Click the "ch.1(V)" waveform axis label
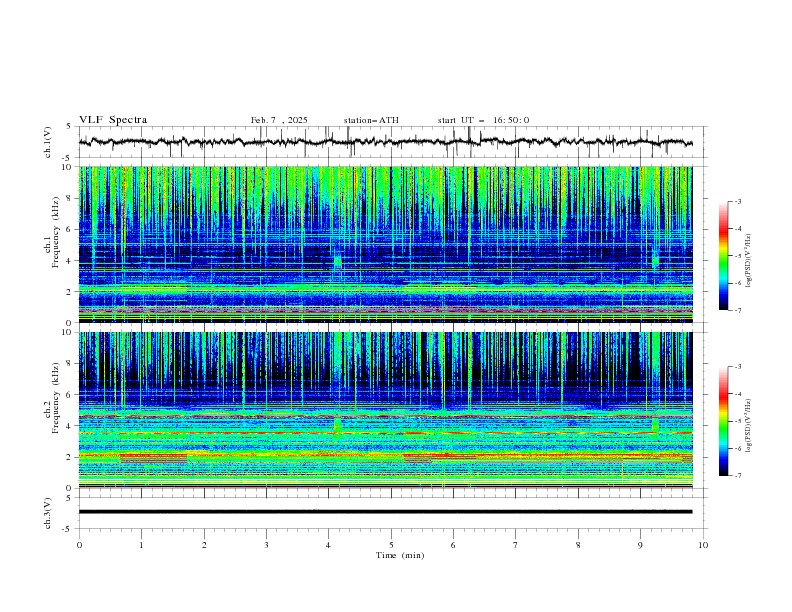Image resolution: width=792 pixels, height=612 pixels. 48,142
